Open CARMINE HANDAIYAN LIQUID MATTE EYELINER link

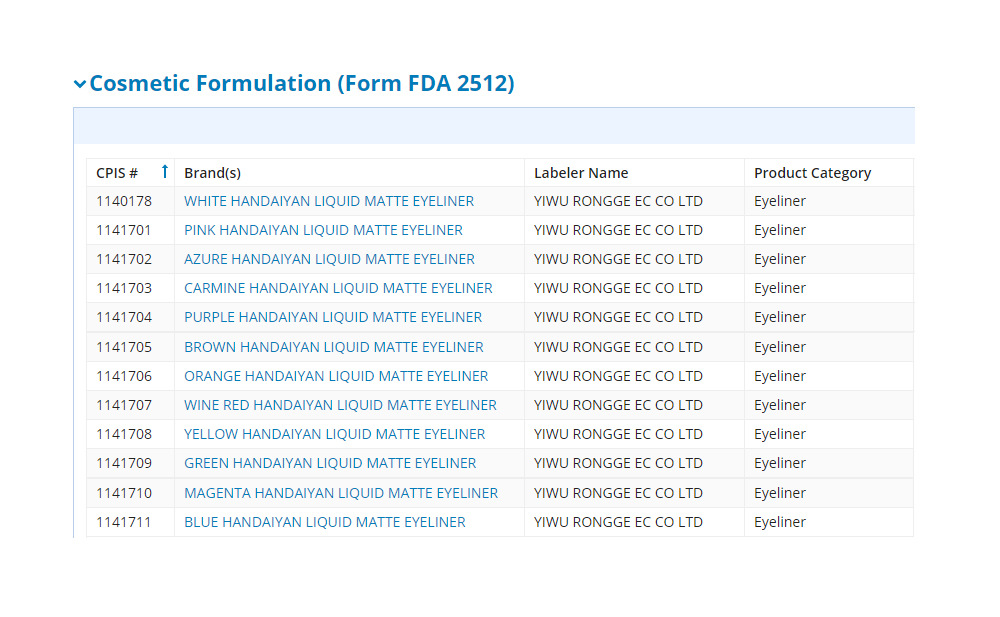click(x=338, y=288)
